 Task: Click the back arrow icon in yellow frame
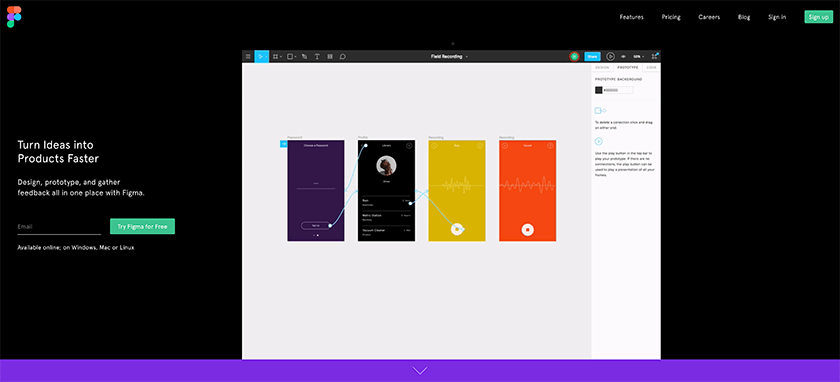(x=434, y=146)
